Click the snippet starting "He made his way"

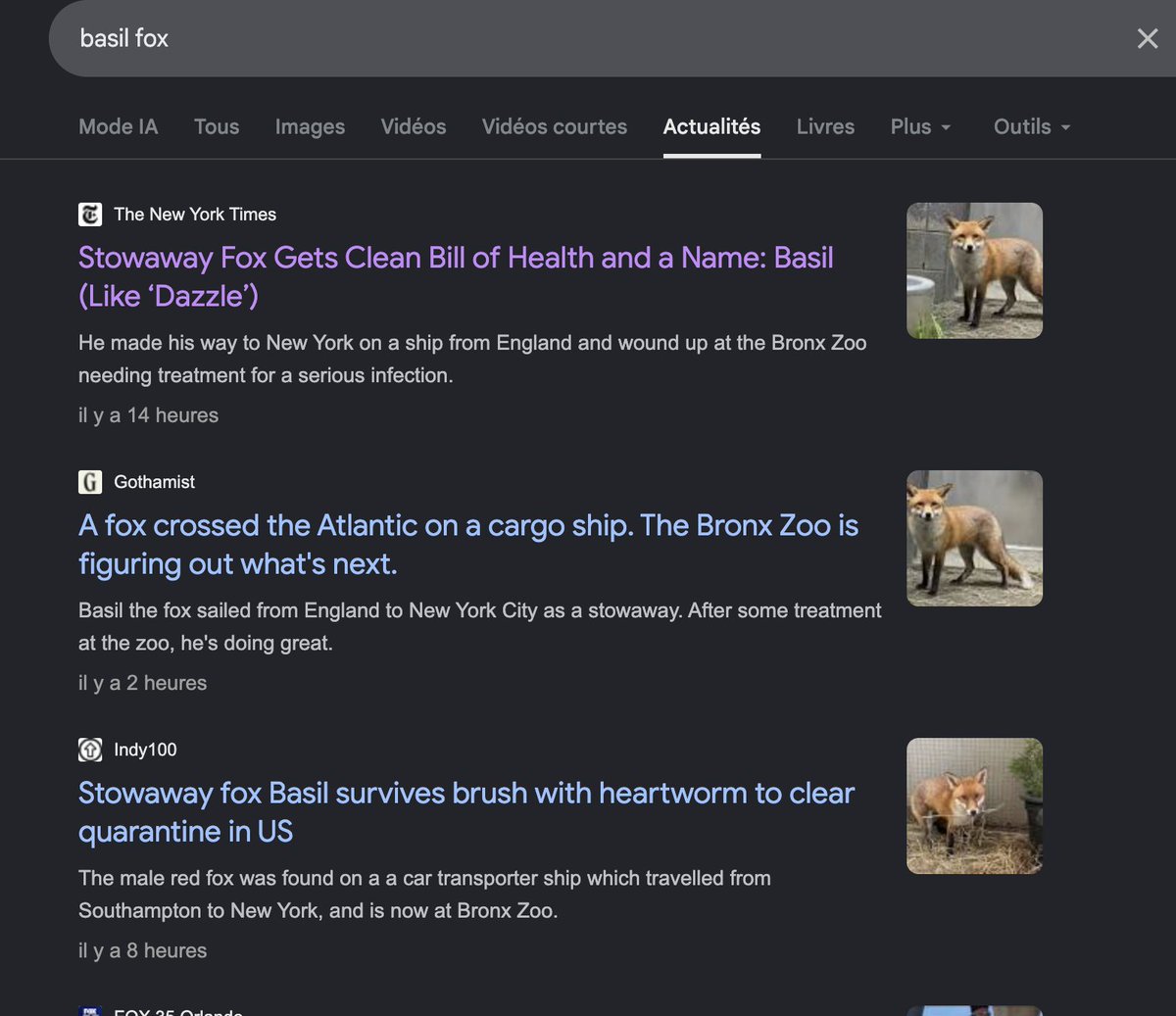[x=472, y=359]
